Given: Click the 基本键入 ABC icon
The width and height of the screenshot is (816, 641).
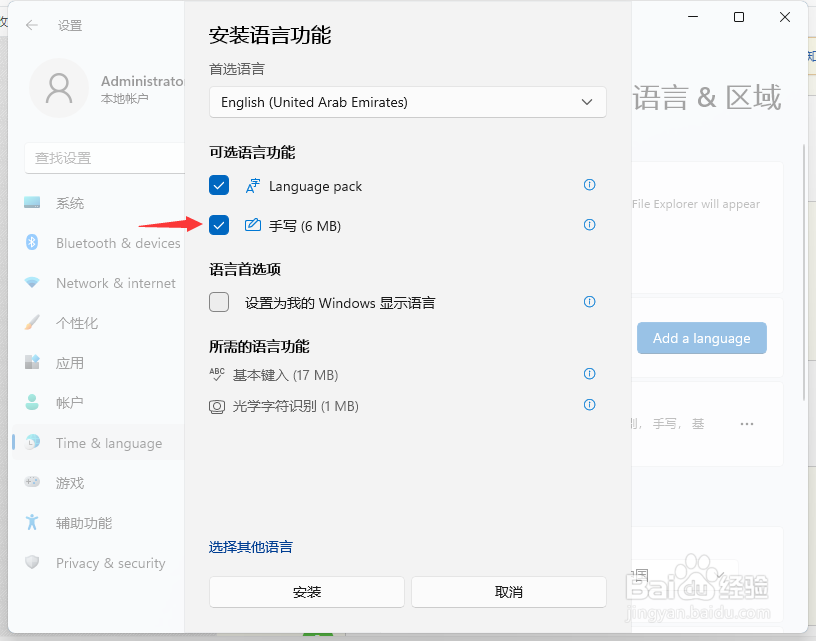Looking at the screenshot, I should point(217,374).
